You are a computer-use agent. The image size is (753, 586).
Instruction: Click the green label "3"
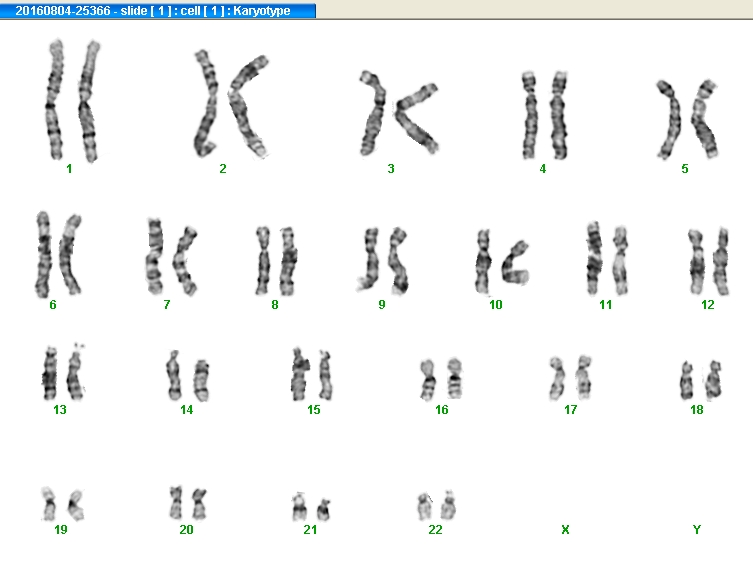391,169
